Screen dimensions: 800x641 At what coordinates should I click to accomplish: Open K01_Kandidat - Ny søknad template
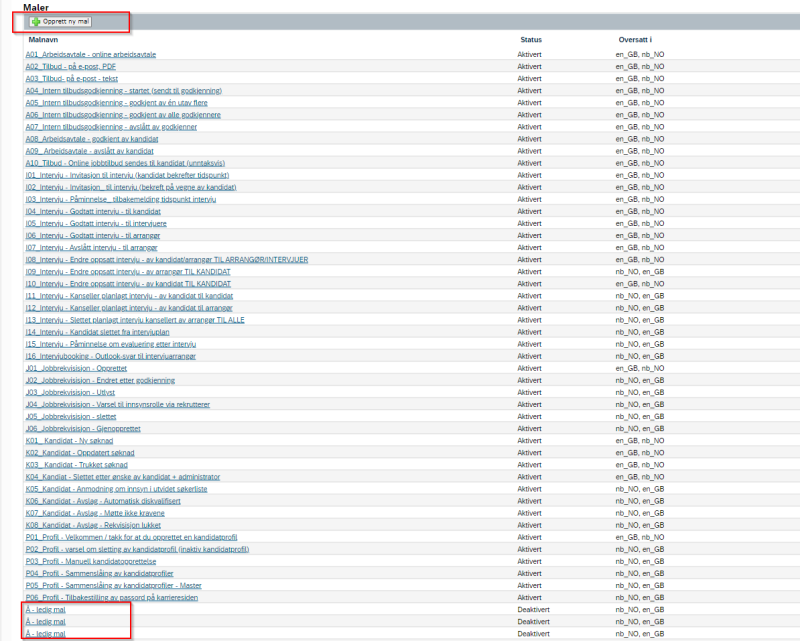(69, 441)
